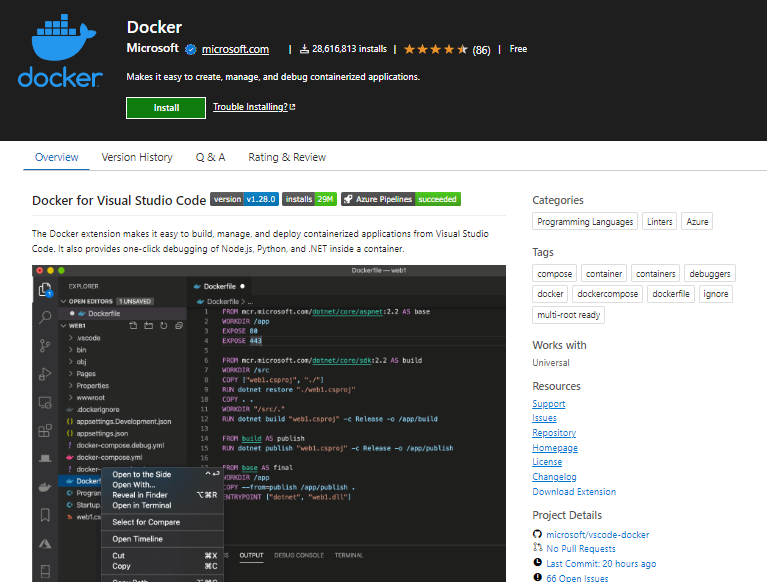767x582 pixels.
Task: Open the Changelog link
Action: [x=554, y=477]
